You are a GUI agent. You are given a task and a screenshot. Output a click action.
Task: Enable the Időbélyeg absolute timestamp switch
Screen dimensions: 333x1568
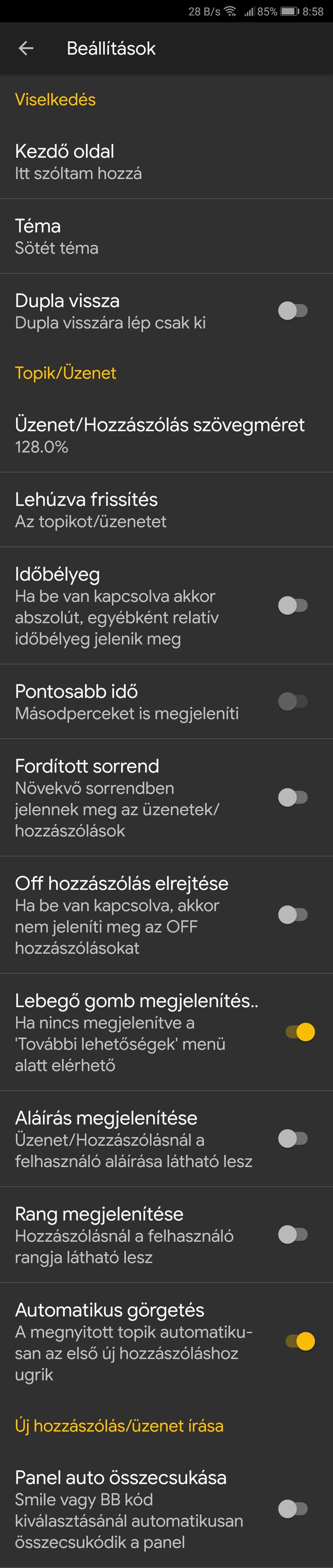click(293, 606)
